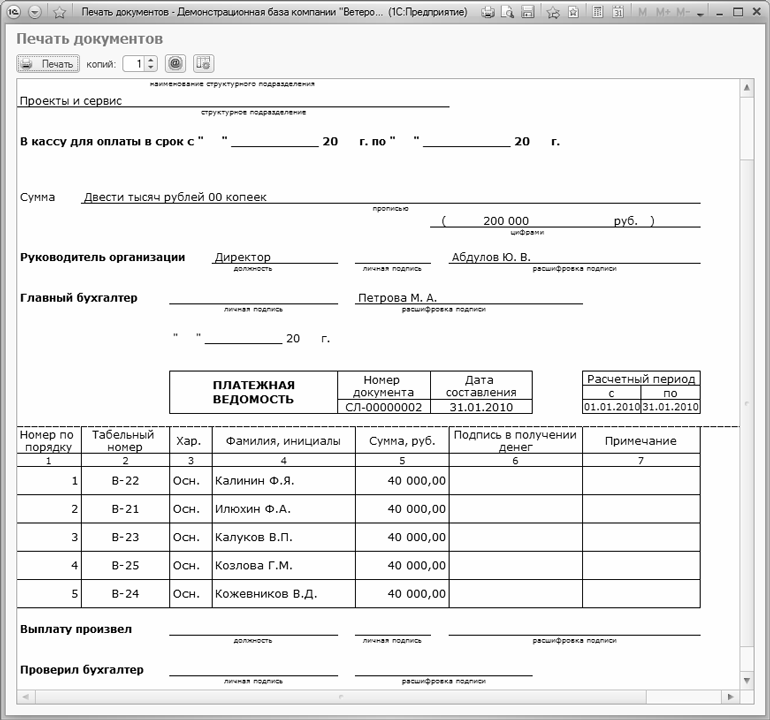Viewport: 770px width, 720px height.
Task: Decrease copies count with down arrow
Action: (x=151, y=68)
